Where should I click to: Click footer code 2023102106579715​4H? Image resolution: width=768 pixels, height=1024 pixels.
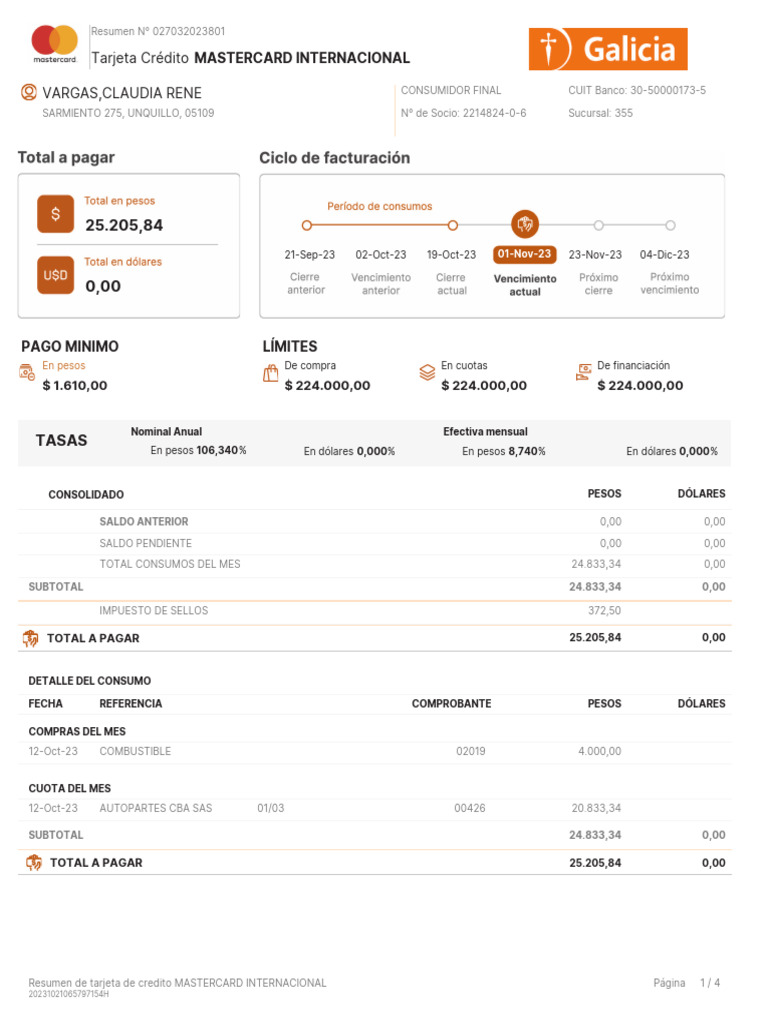point(69,995)
